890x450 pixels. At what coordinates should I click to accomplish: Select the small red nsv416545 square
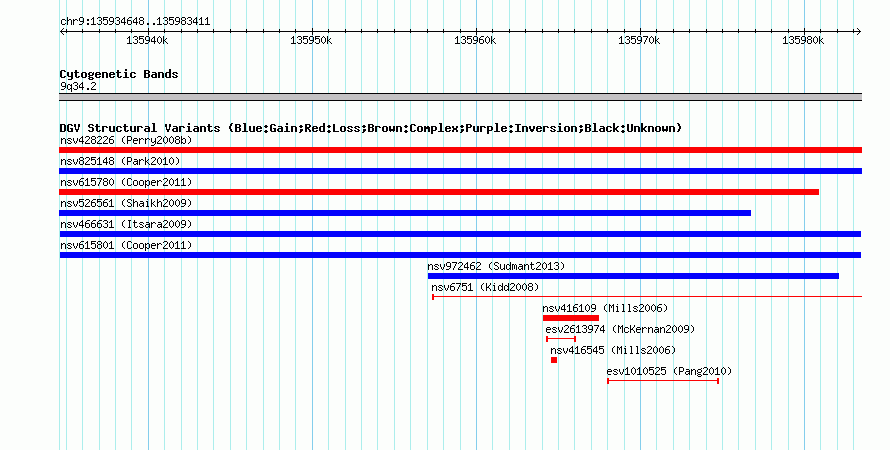tap(554, 360)
